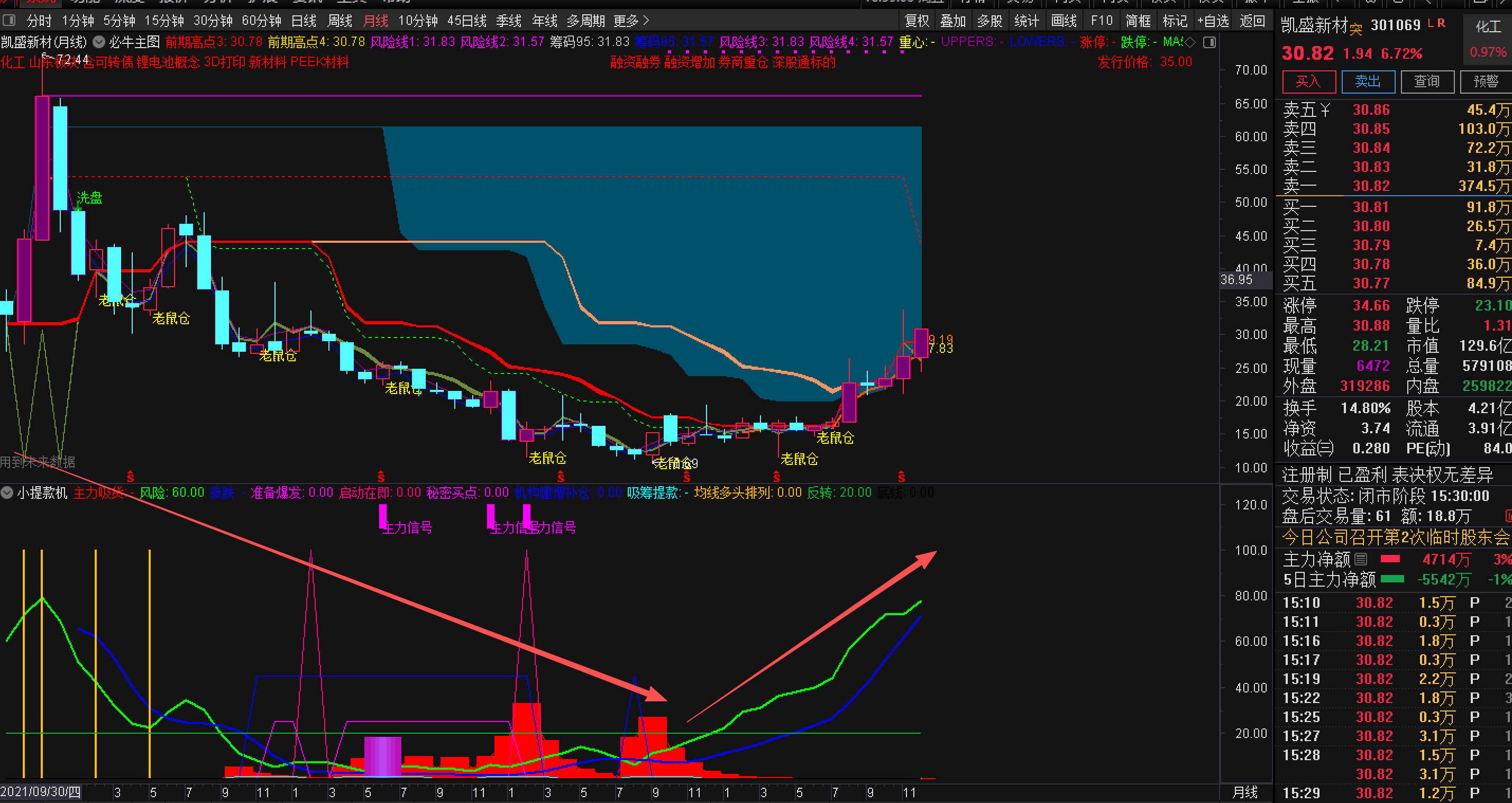
Task: Click 36.95 price marker on axis
Action: pos(1236,279)
